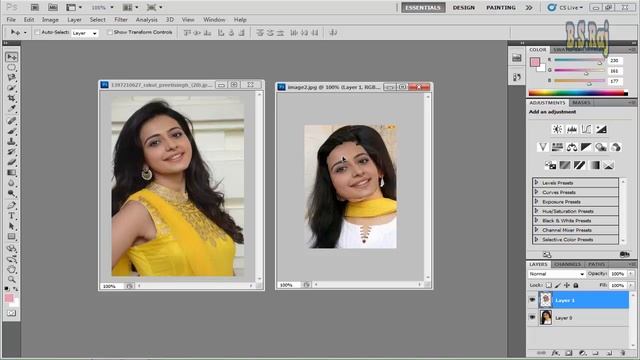This screenshot has width=640, height=360.
Task: Click the foreground color swatch in toolbox
Action: tap(9, 298)
